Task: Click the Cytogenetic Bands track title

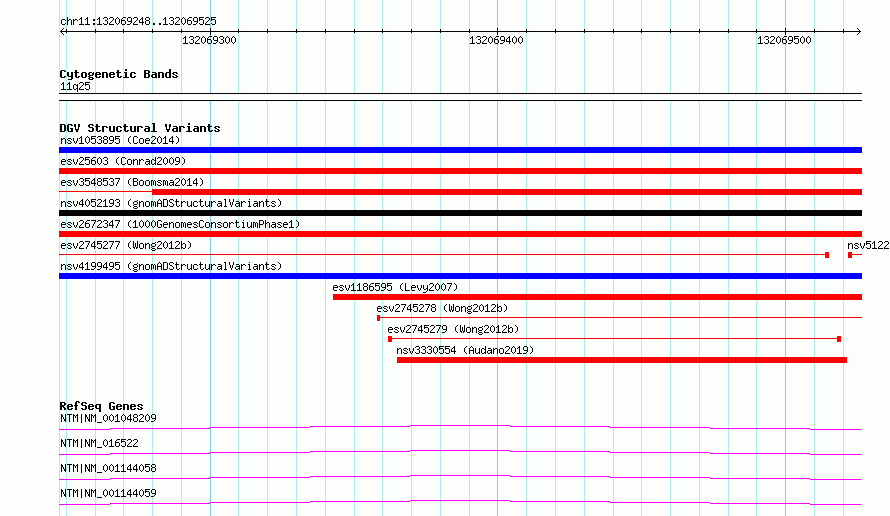Action: (x=119, y=74)
